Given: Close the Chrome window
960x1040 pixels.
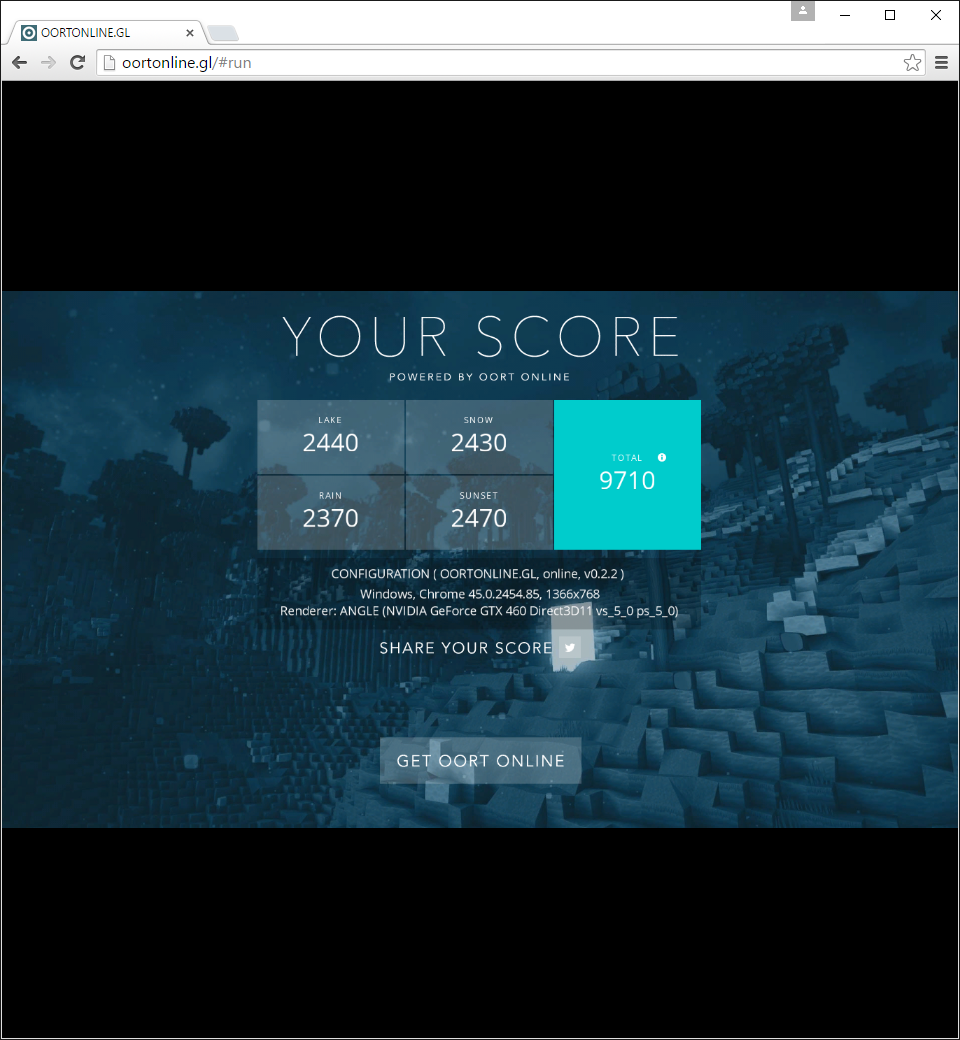Looking at the screenshot, I should click(935, 15).
